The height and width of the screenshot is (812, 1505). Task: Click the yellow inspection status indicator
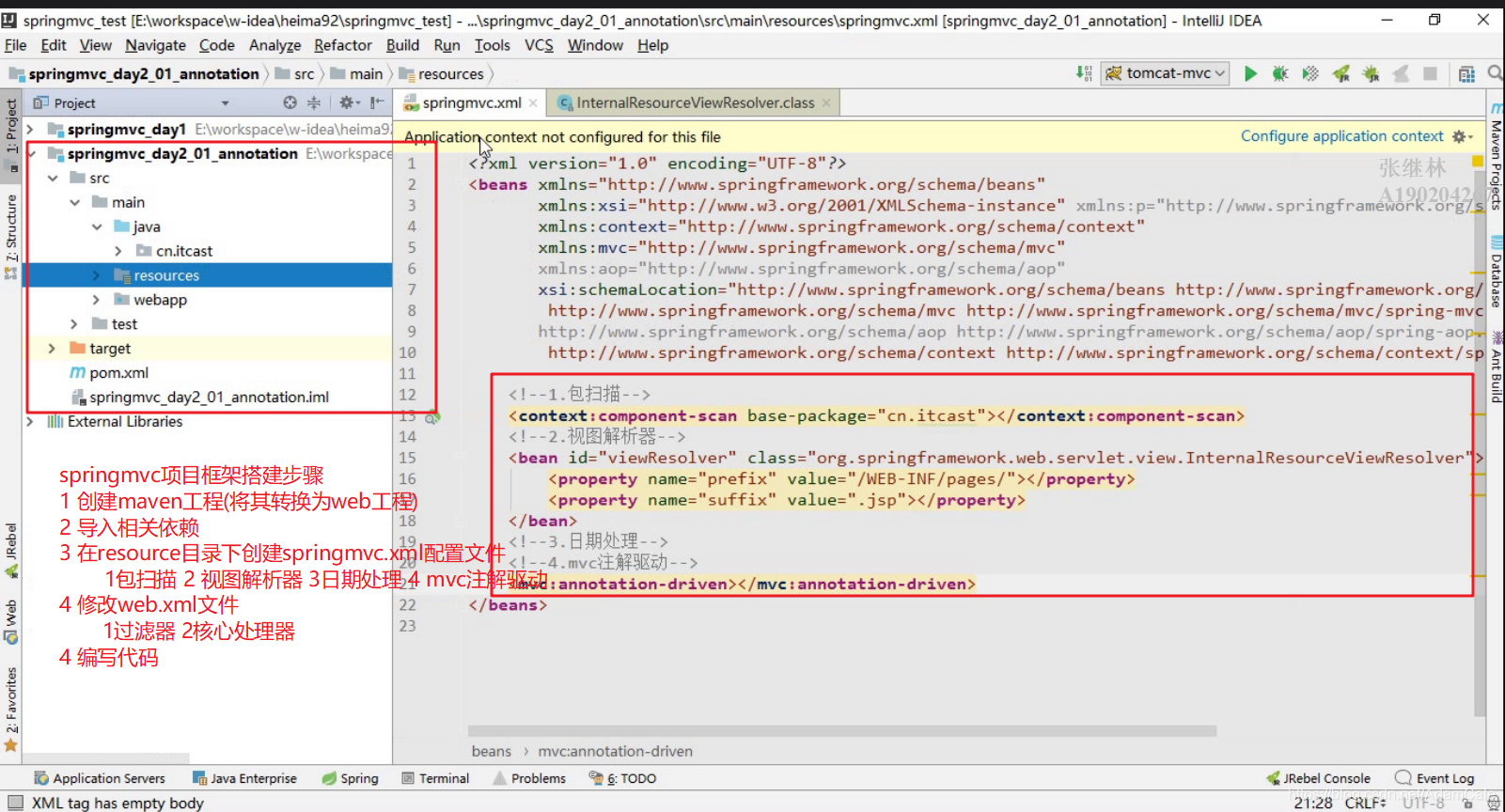(1478, 162)
